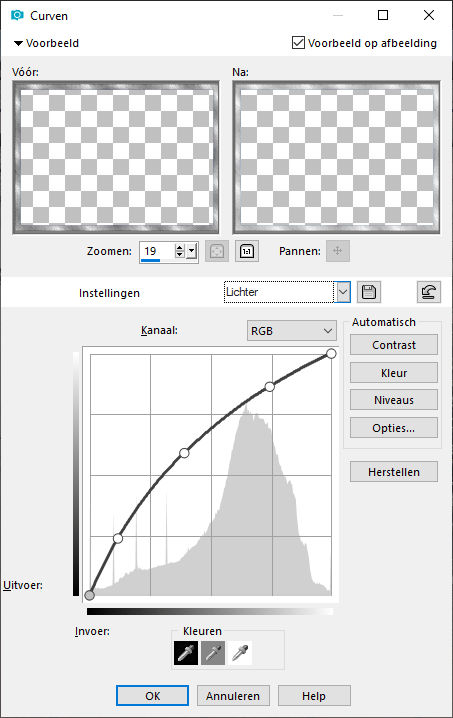
Task: Open the Opties... dialog button
Action: (x=394, y=428)
